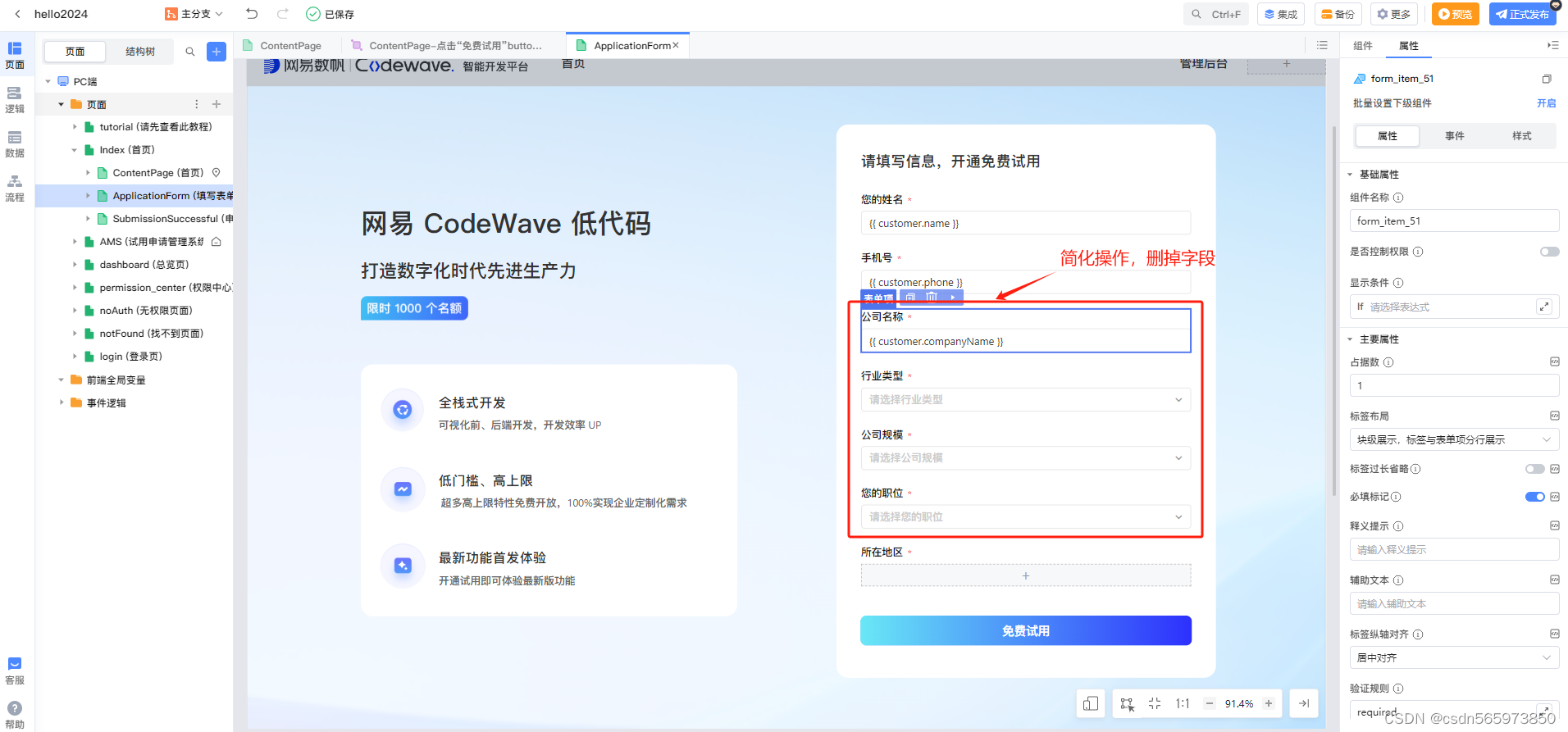Switch to the 结构树 tab
The width and height of the screenshot is (1568, 732).
click(x=140, y=52)
